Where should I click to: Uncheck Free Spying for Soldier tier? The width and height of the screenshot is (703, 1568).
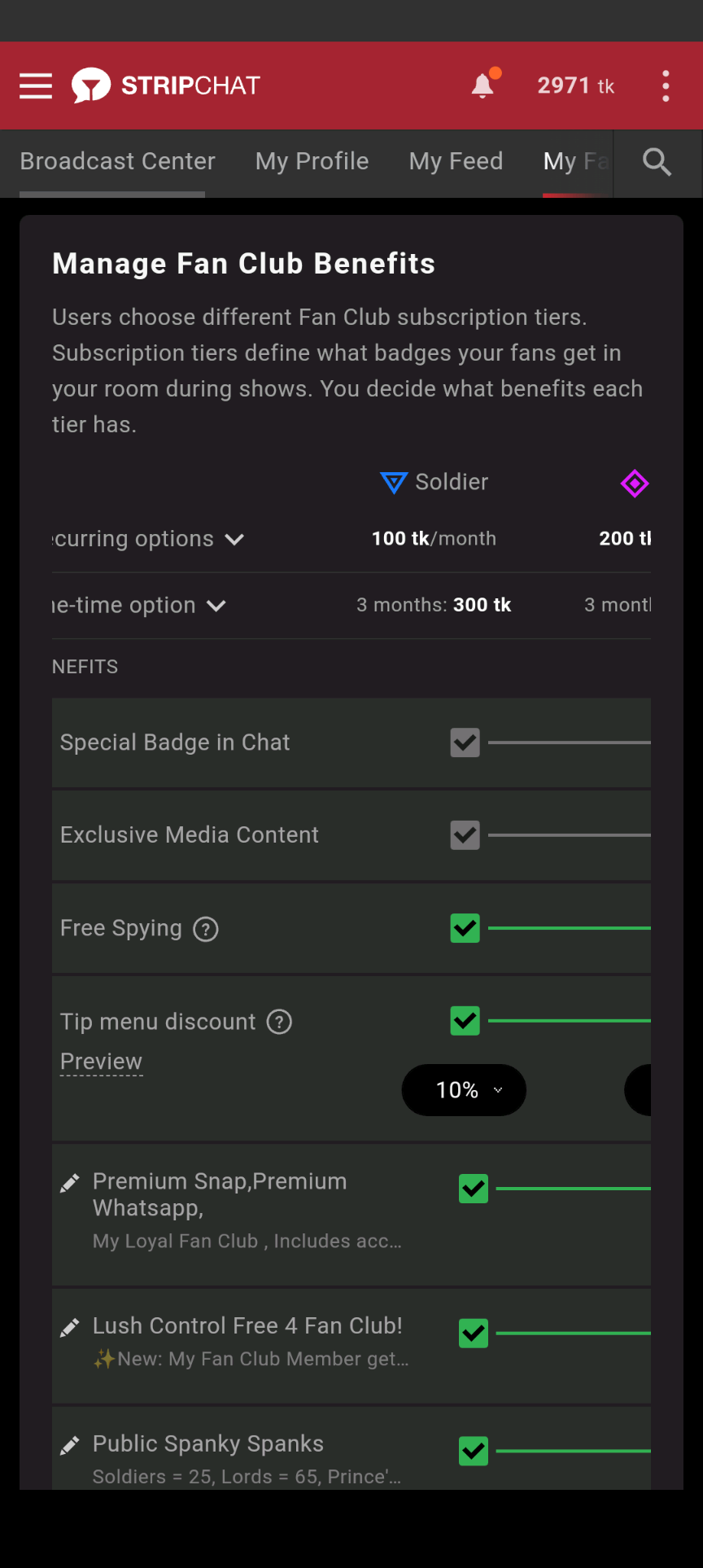(465, 928)
